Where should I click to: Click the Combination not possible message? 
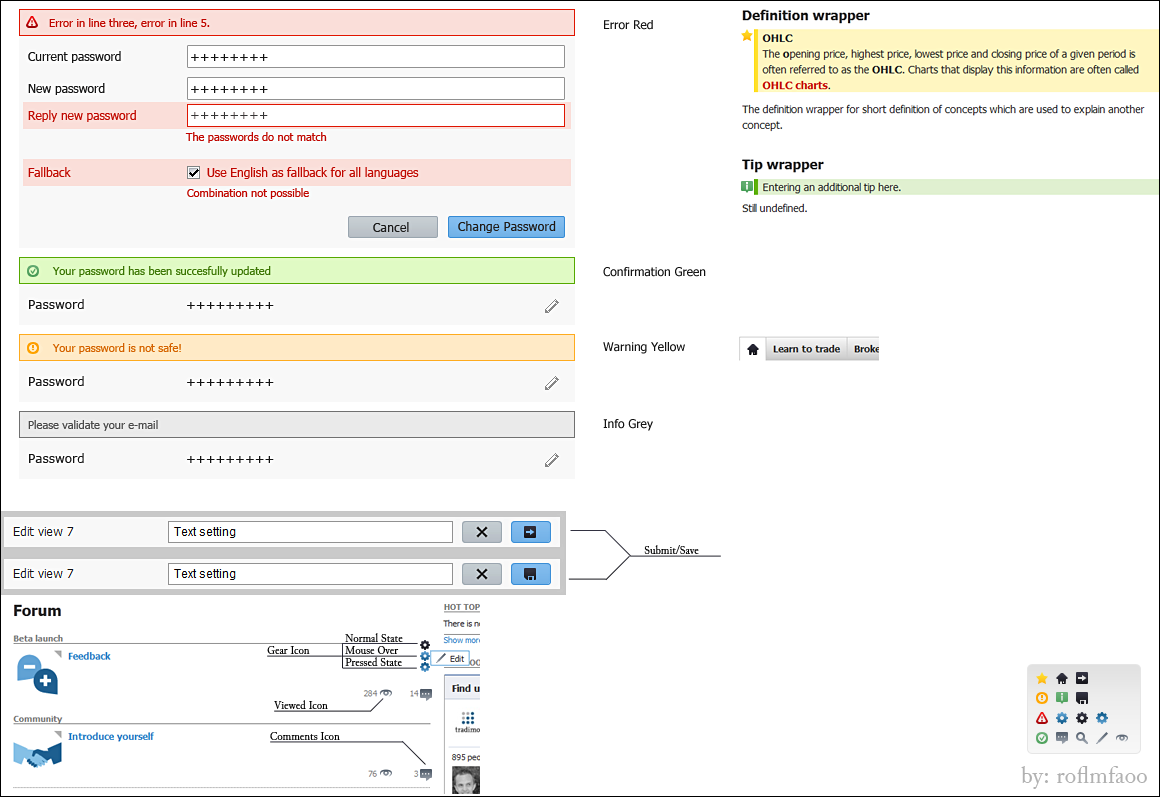click(248, 193)
